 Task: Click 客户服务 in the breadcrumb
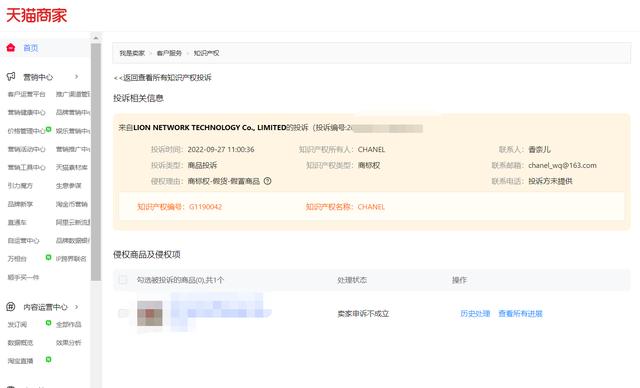(x=169, y=53)
